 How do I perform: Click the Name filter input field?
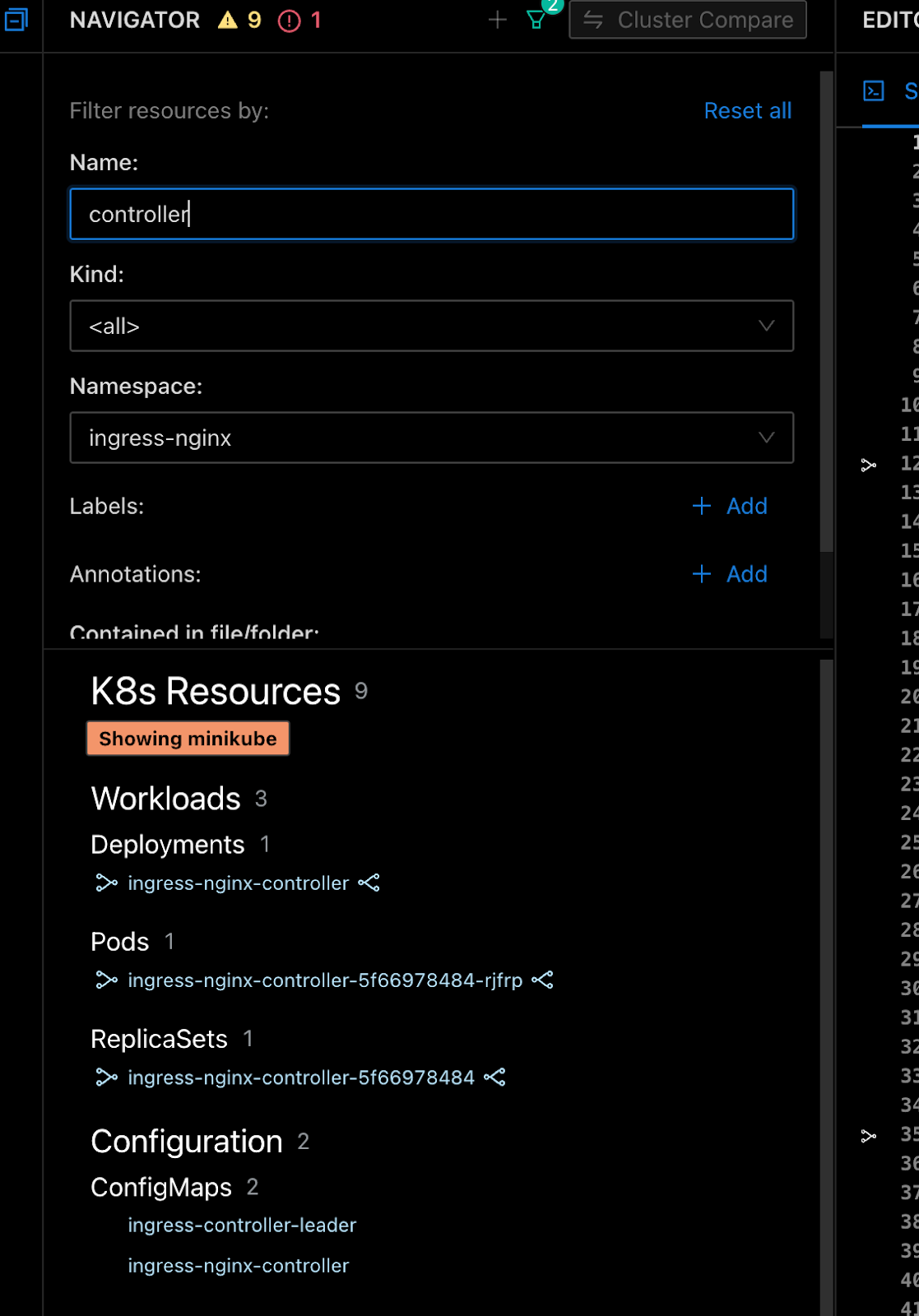pos(431,215)
